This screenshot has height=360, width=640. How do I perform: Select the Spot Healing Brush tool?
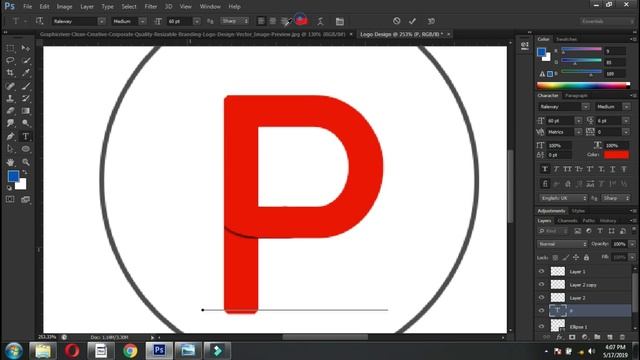tap(10, 86)
